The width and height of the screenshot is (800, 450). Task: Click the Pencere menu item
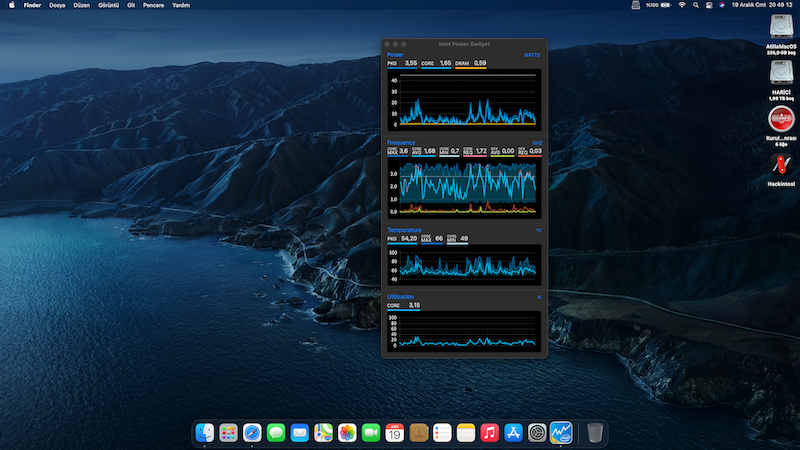pos(153,5)
